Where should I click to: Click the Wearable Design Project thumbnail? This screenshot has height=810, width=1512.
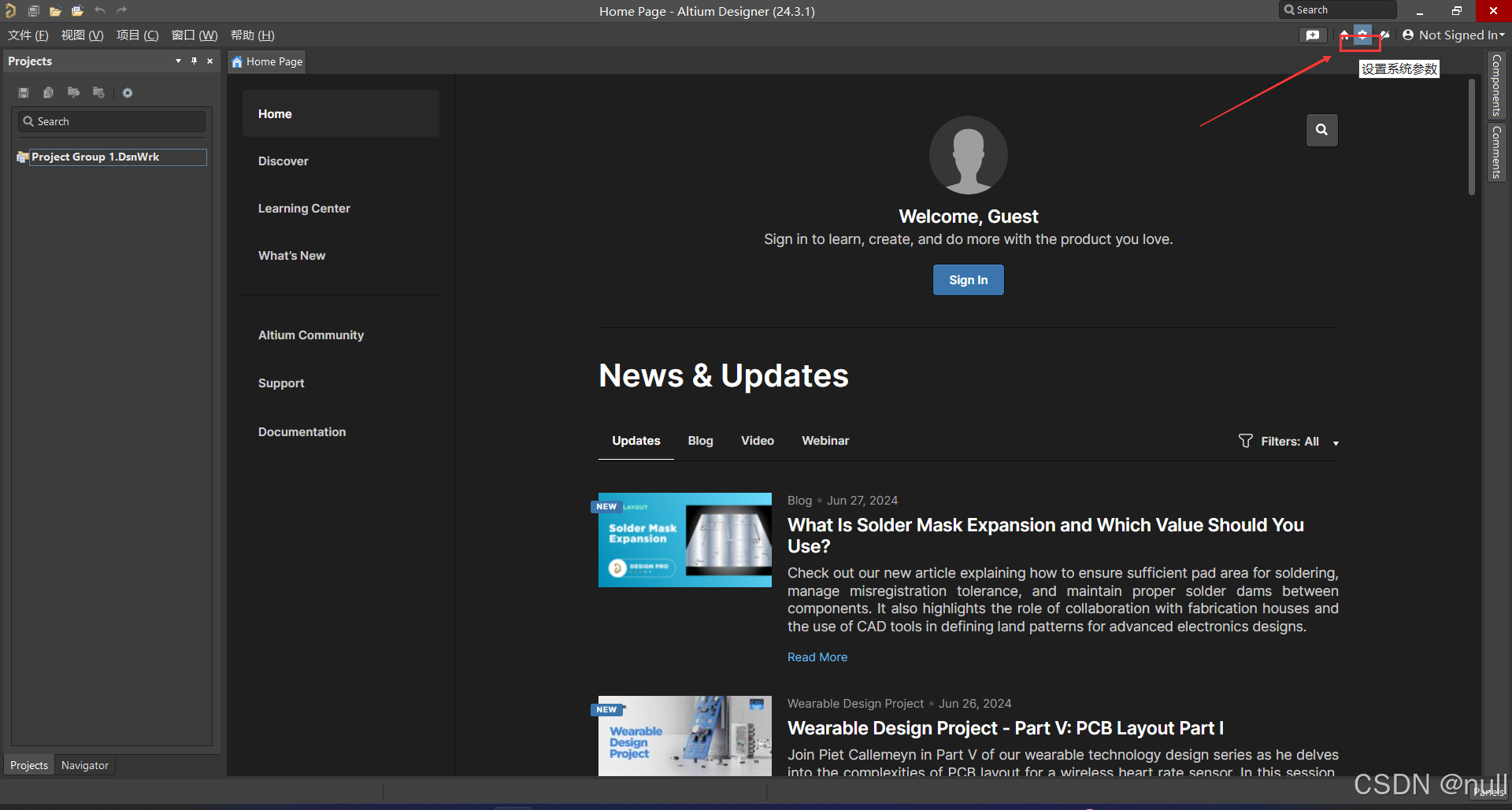click(684, 736)
